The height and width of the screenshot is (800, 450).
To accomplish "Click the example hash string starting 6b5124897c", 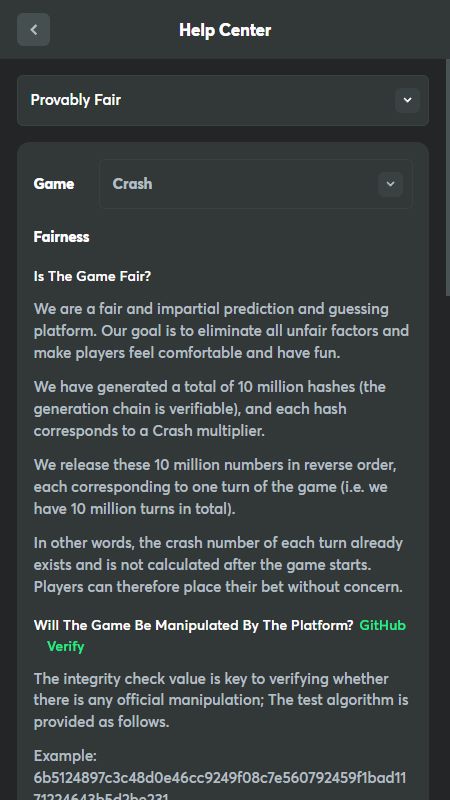I will tap(220, 786).
